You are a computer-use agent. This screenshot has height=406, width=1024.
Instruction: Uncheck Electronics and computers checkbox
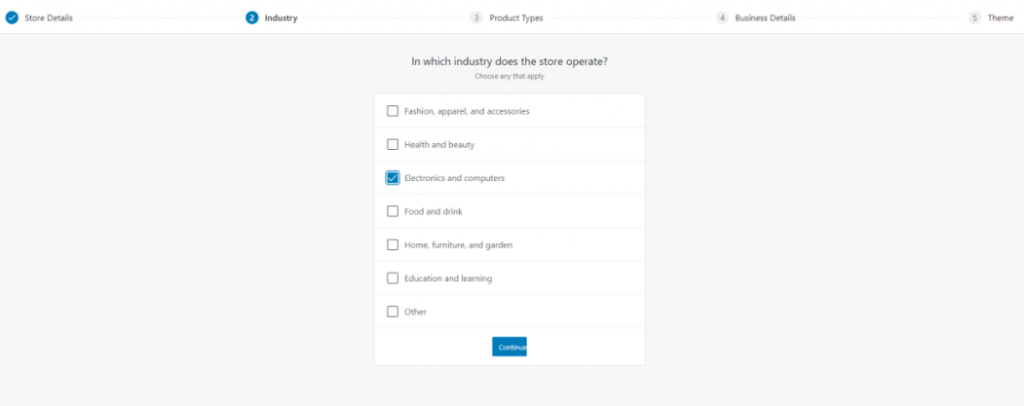[x=392, y=178]
